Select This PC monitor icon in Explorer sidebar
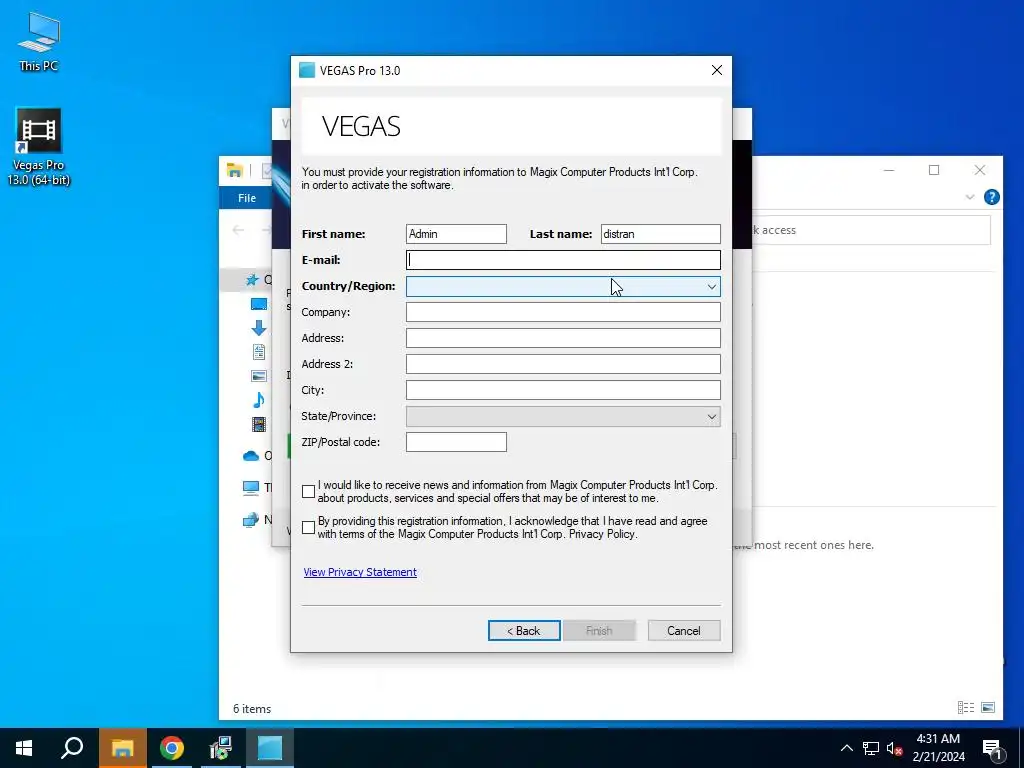 pyautogui.click(x=251, y=487)
